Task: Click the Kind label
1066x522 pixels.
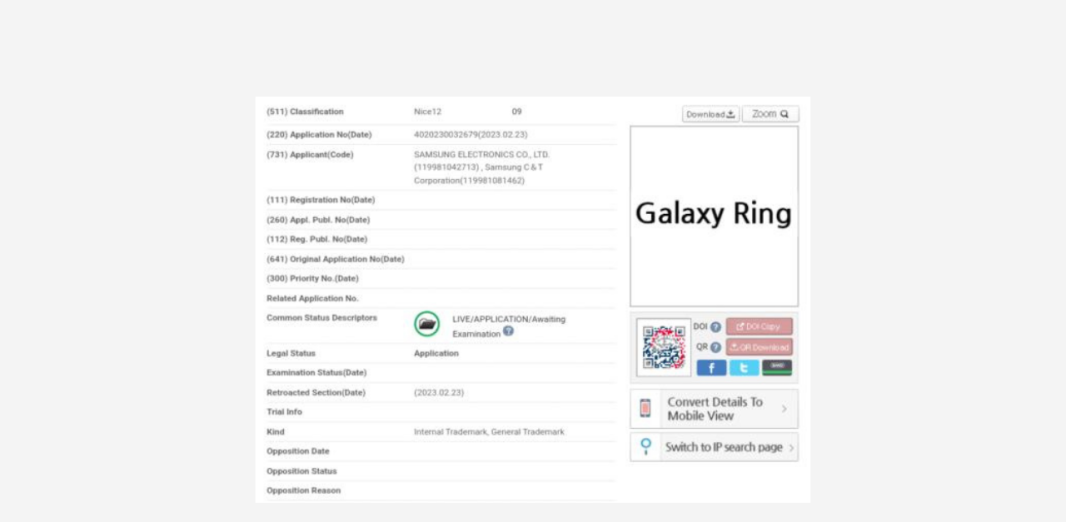Action: [275, 432]
